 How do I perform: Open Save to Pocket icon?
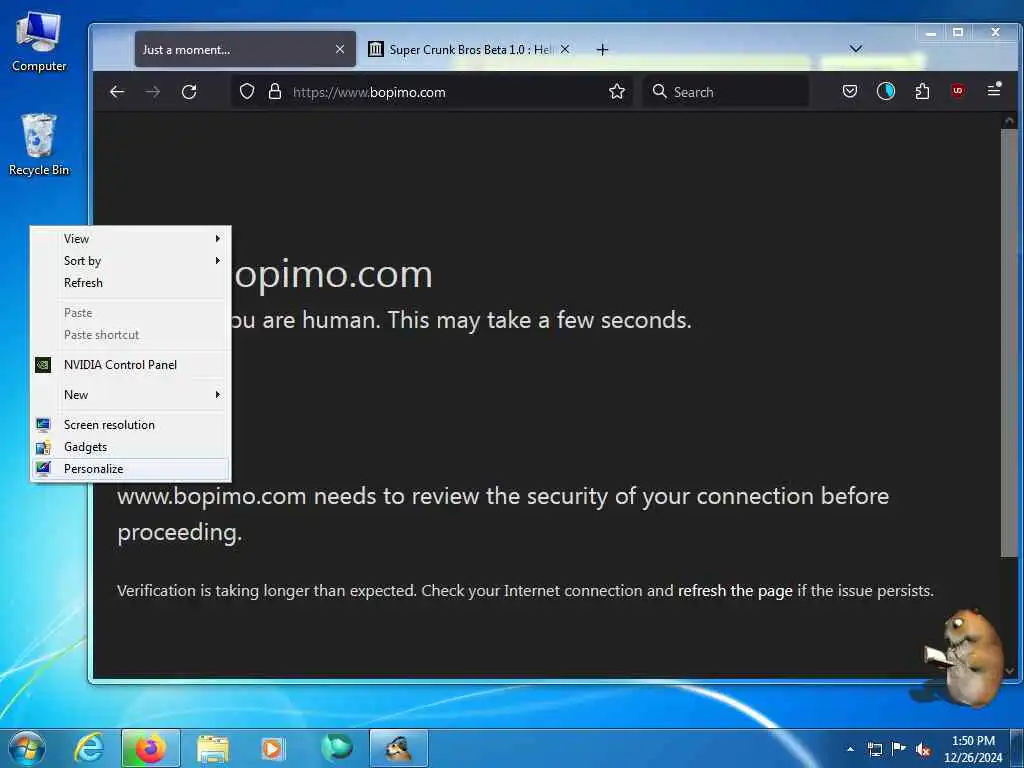(850, 91)
